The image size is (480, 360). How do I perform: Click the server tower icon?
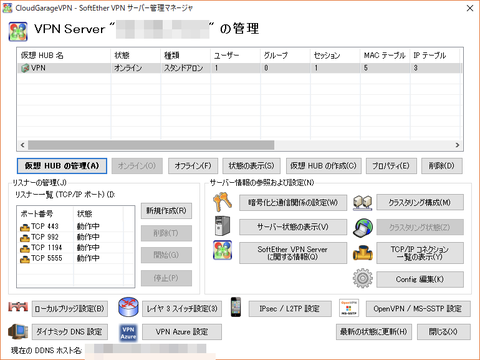tap(222, 226)
